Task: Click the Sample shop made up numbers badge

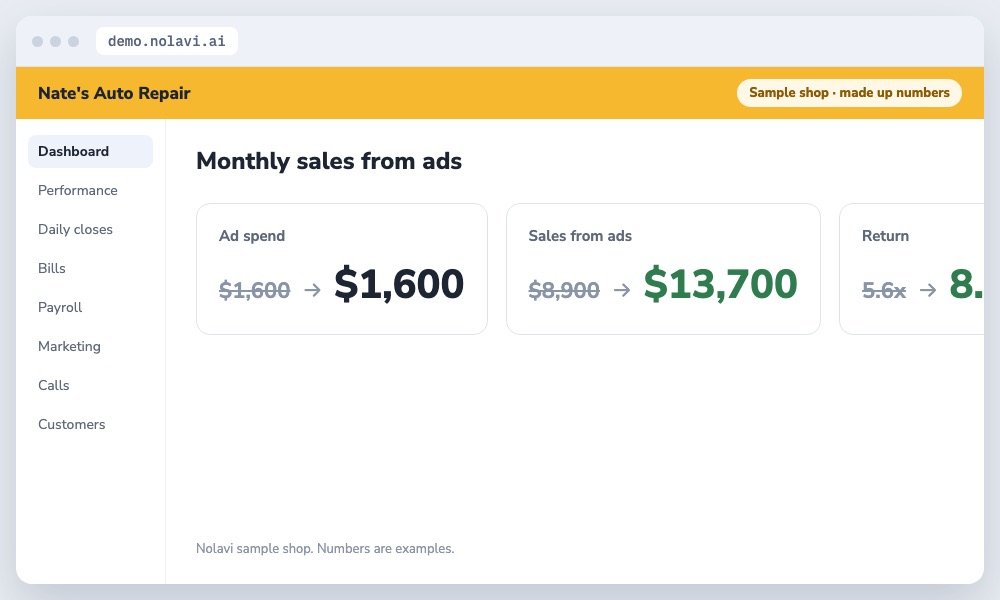Action: tap(849, 92)
